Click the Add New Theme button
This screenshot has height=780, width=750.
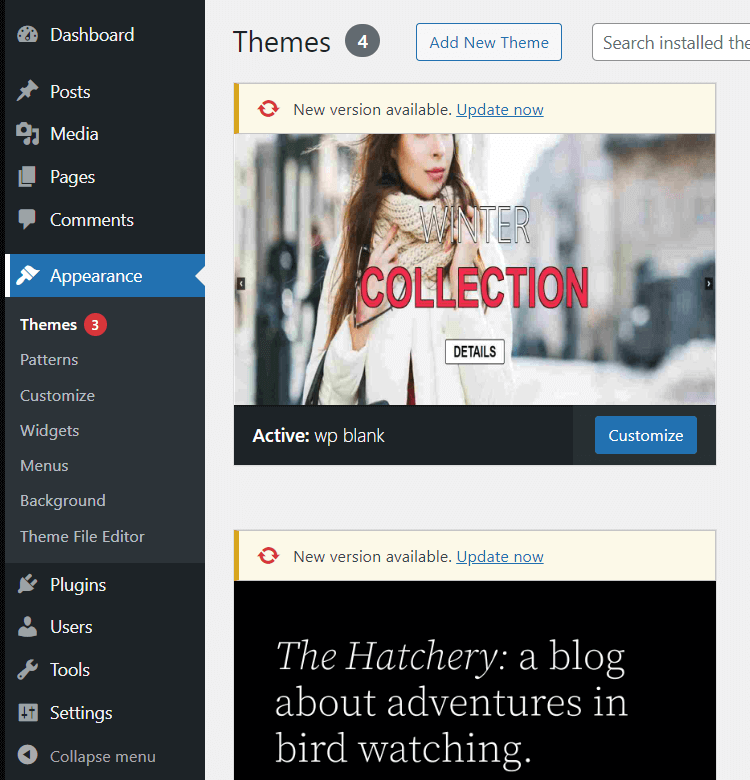click(x=488, y=43)
